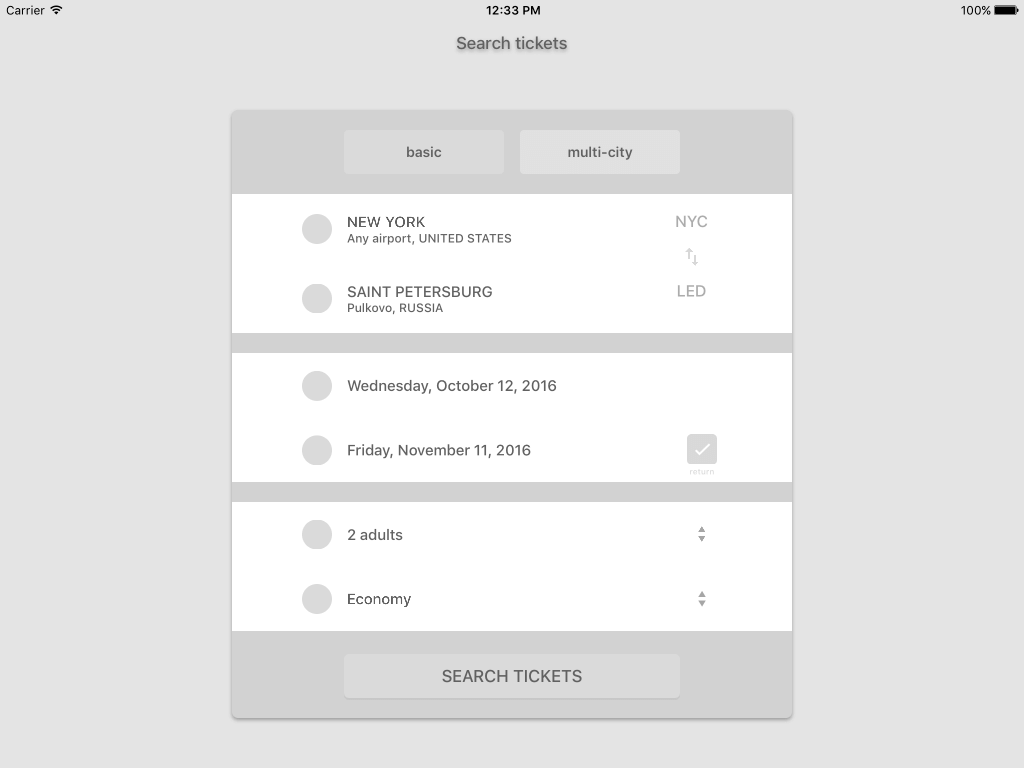Click the circle icon beside 2 adults

point(317,535)
